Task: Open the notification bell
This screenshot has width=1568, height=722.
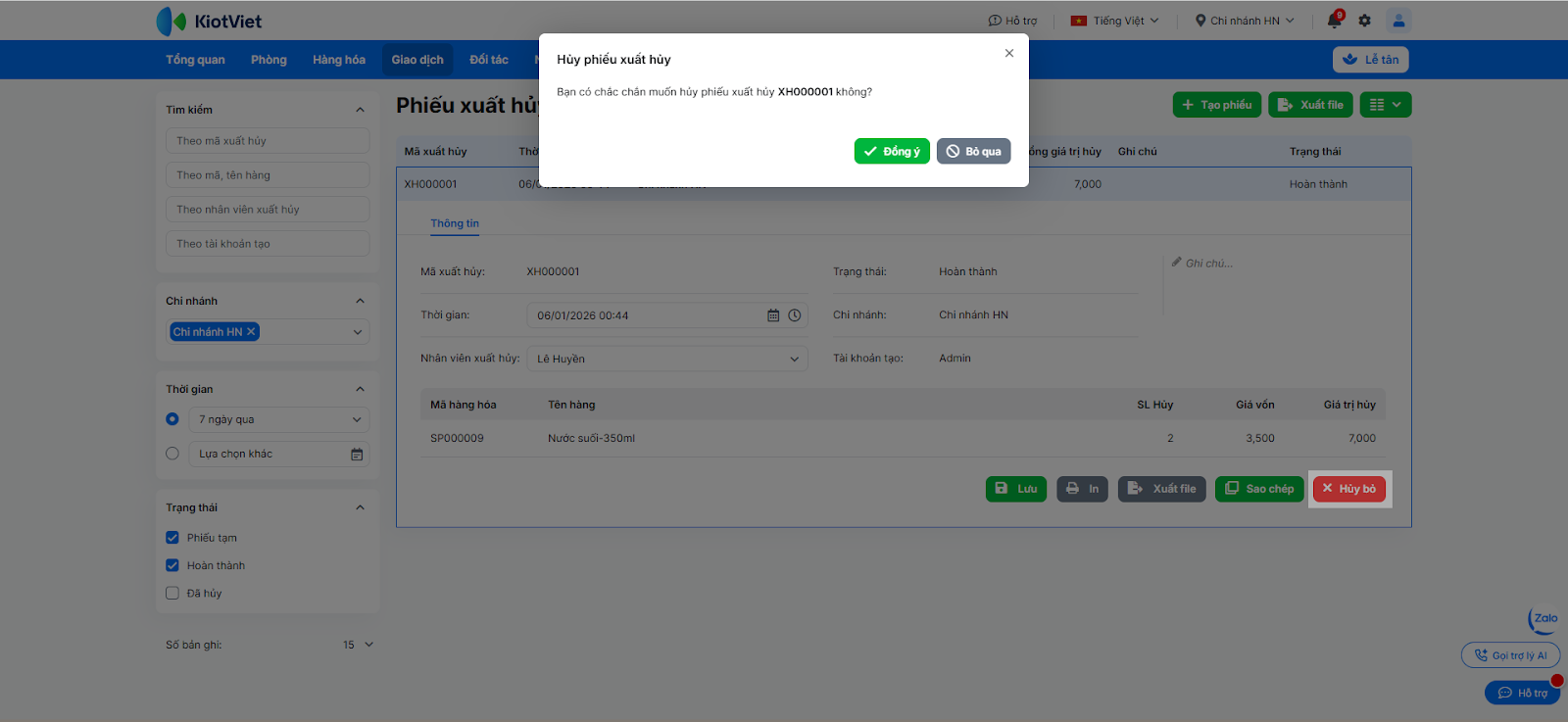Action: tap(1335, 20)
